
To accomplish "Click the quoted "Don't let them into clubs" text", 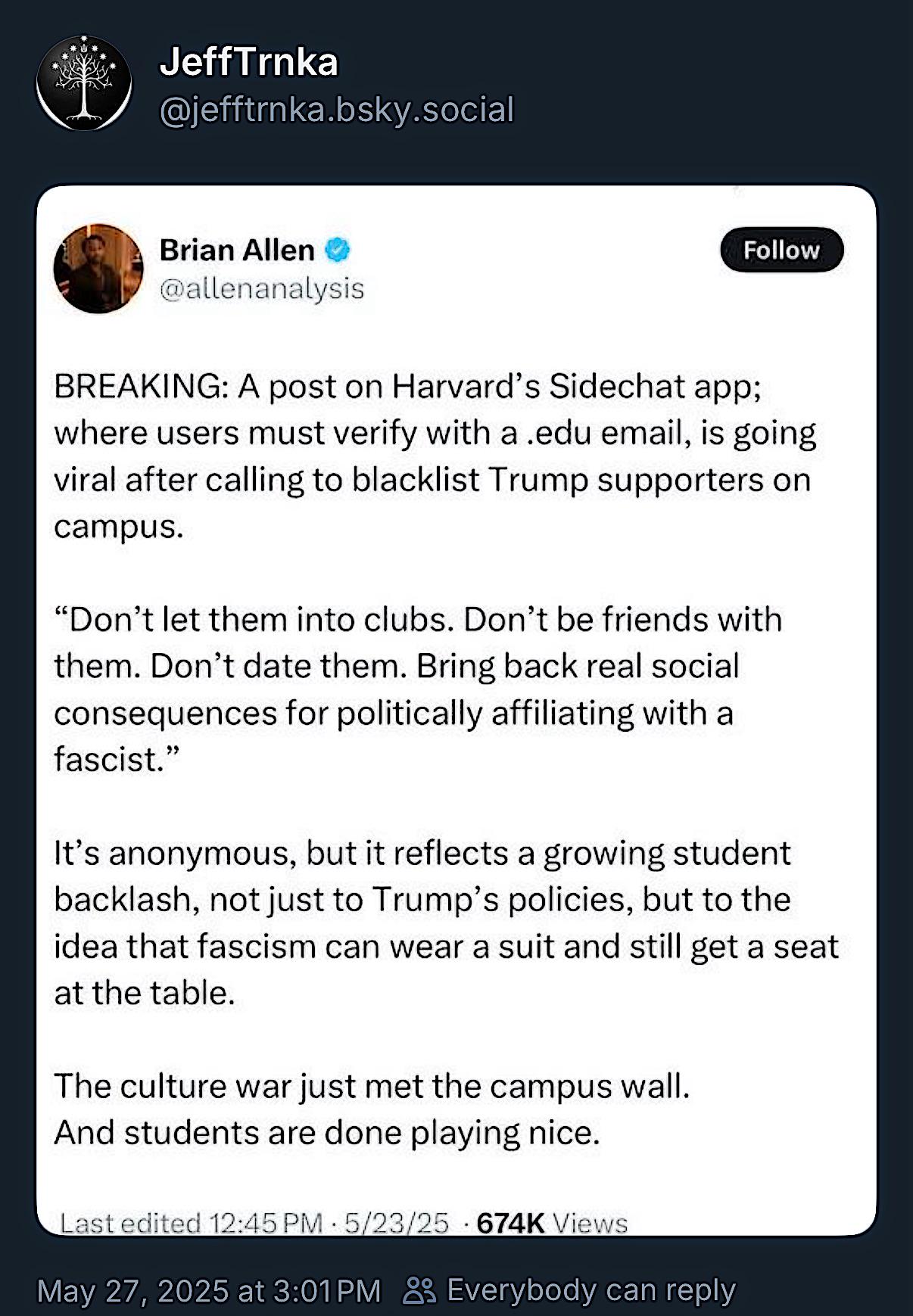I will 416,689.
